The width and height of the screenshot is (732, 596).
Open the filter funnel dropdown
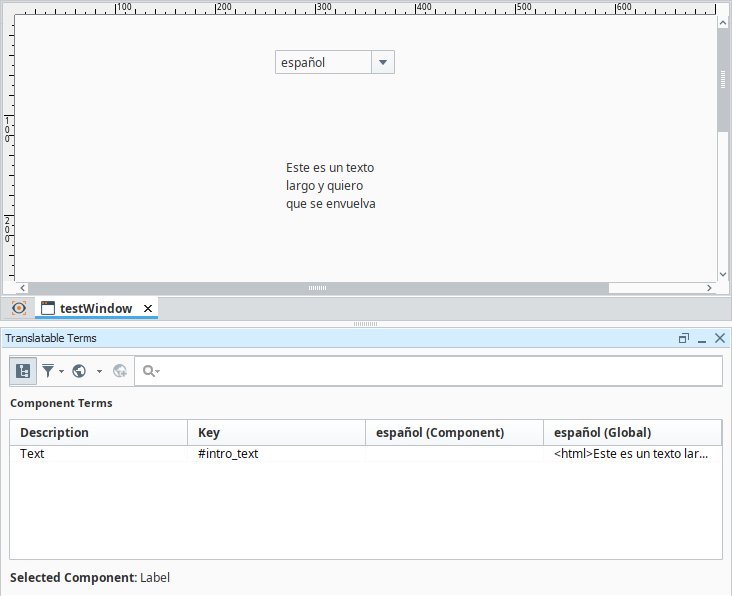[51, 371]
